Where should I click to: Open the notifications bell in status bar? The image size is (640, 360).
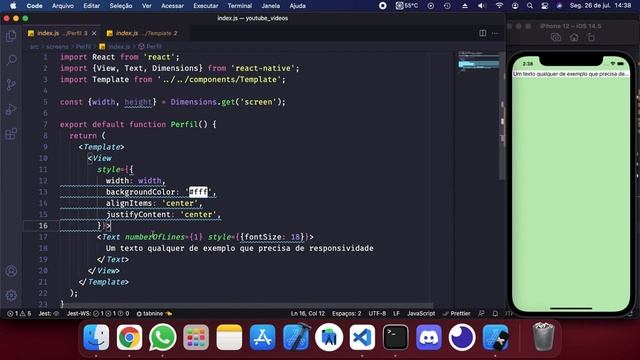pyautogui.click(x=495, y=313)
